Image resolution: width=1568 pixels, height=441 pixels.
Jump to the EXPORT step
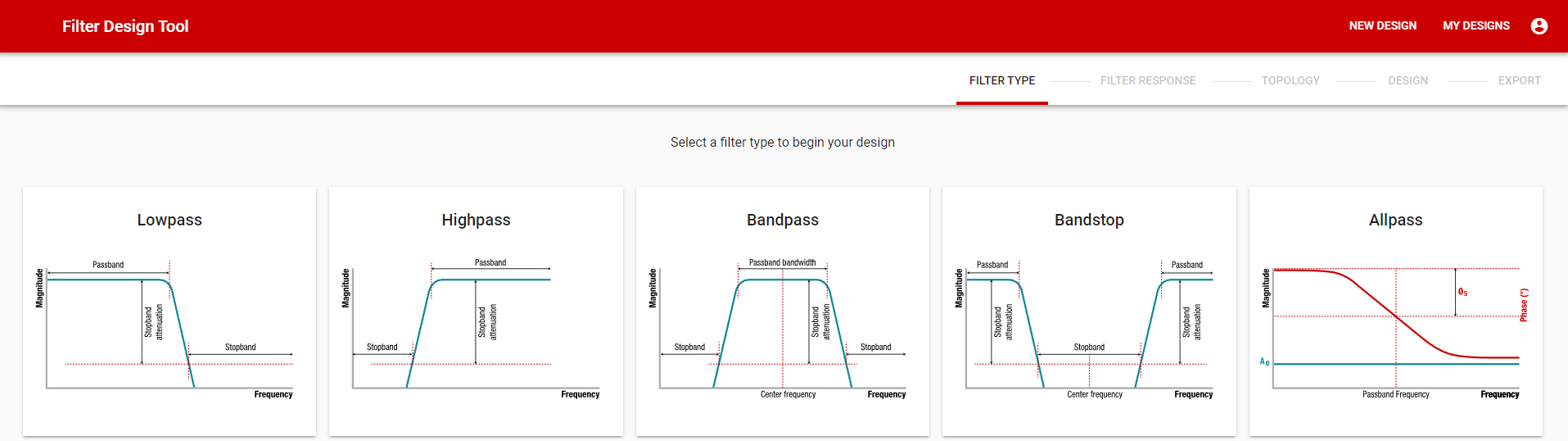[x=1519, y=80]
